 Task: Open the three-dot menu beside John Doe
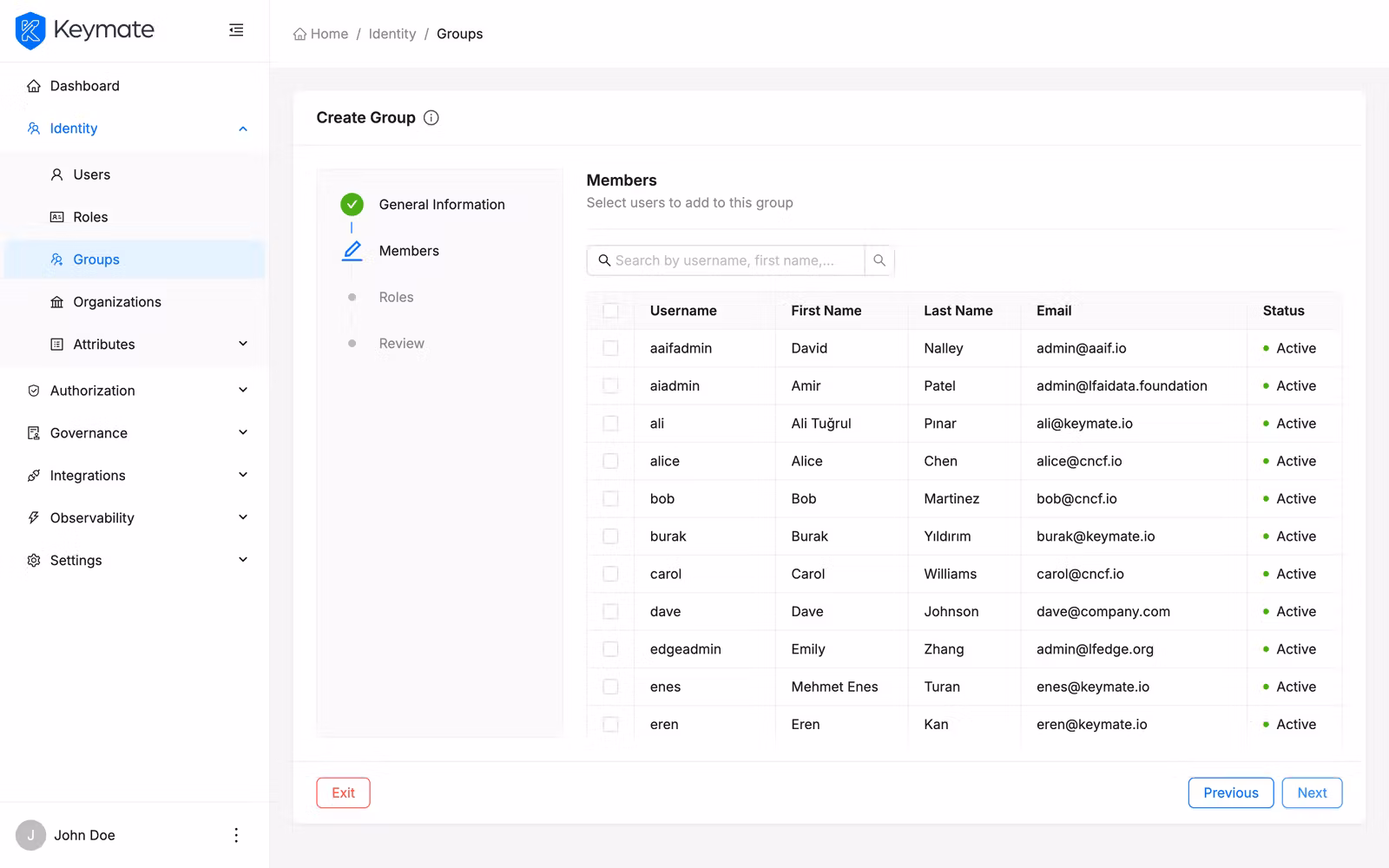(235, 834)
